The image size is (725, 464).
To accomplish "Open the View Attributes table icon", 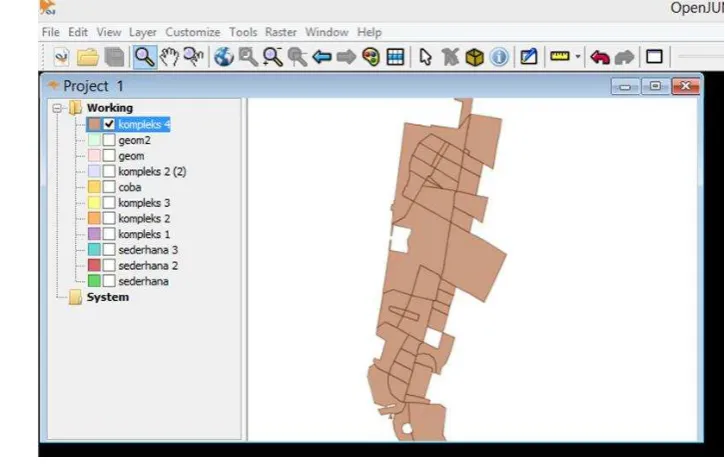I will [395, 57].
